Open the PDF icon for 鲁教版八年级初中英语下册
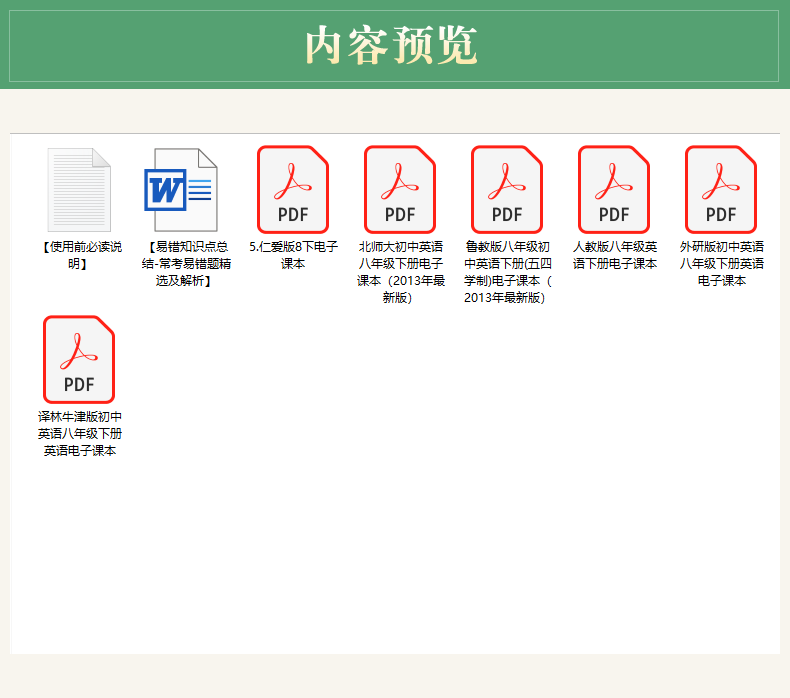The image size is (790, 698). pyautogui.click(x=507, y=190)
